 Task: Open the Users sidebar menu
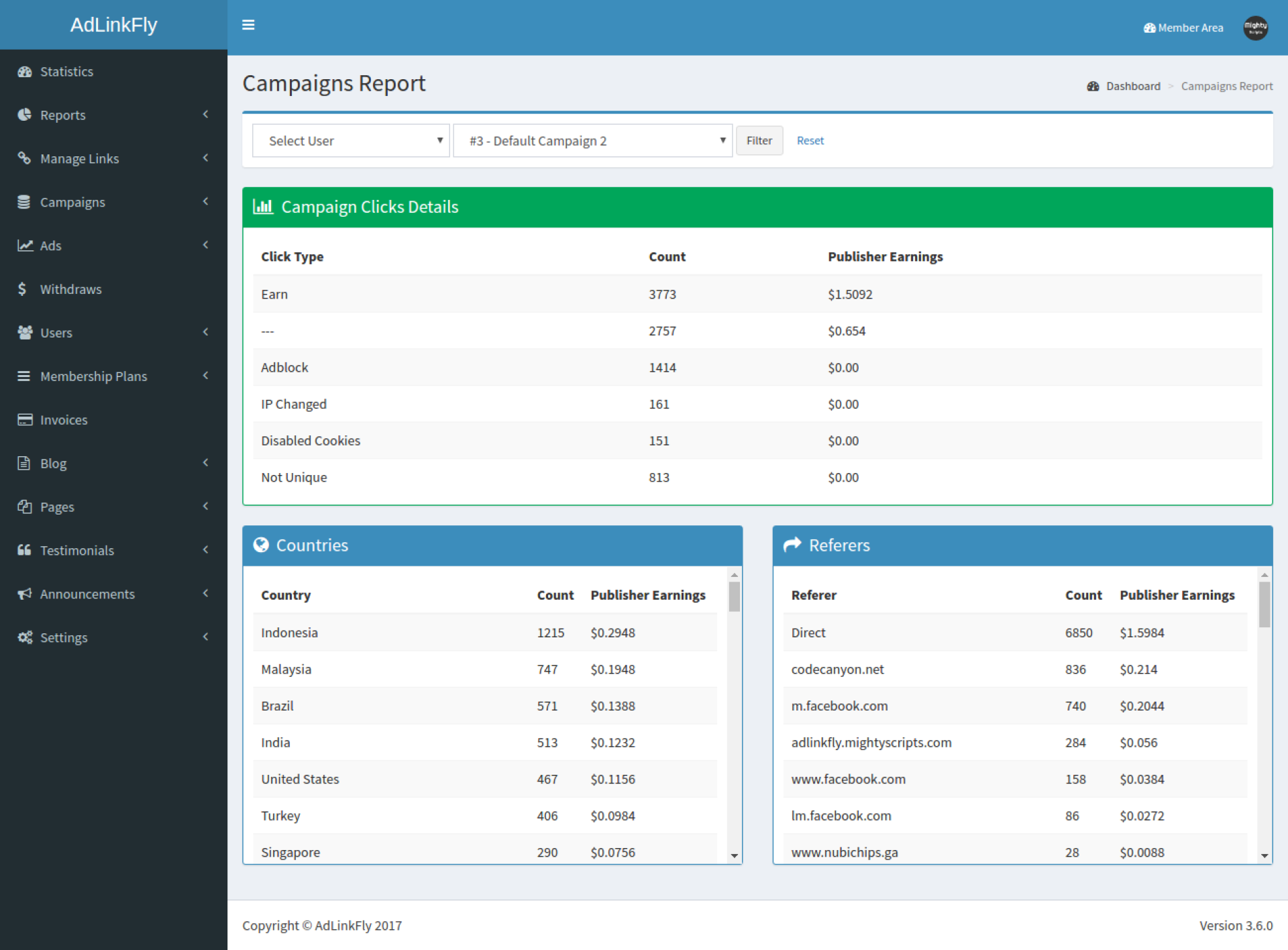coord(56,333)
